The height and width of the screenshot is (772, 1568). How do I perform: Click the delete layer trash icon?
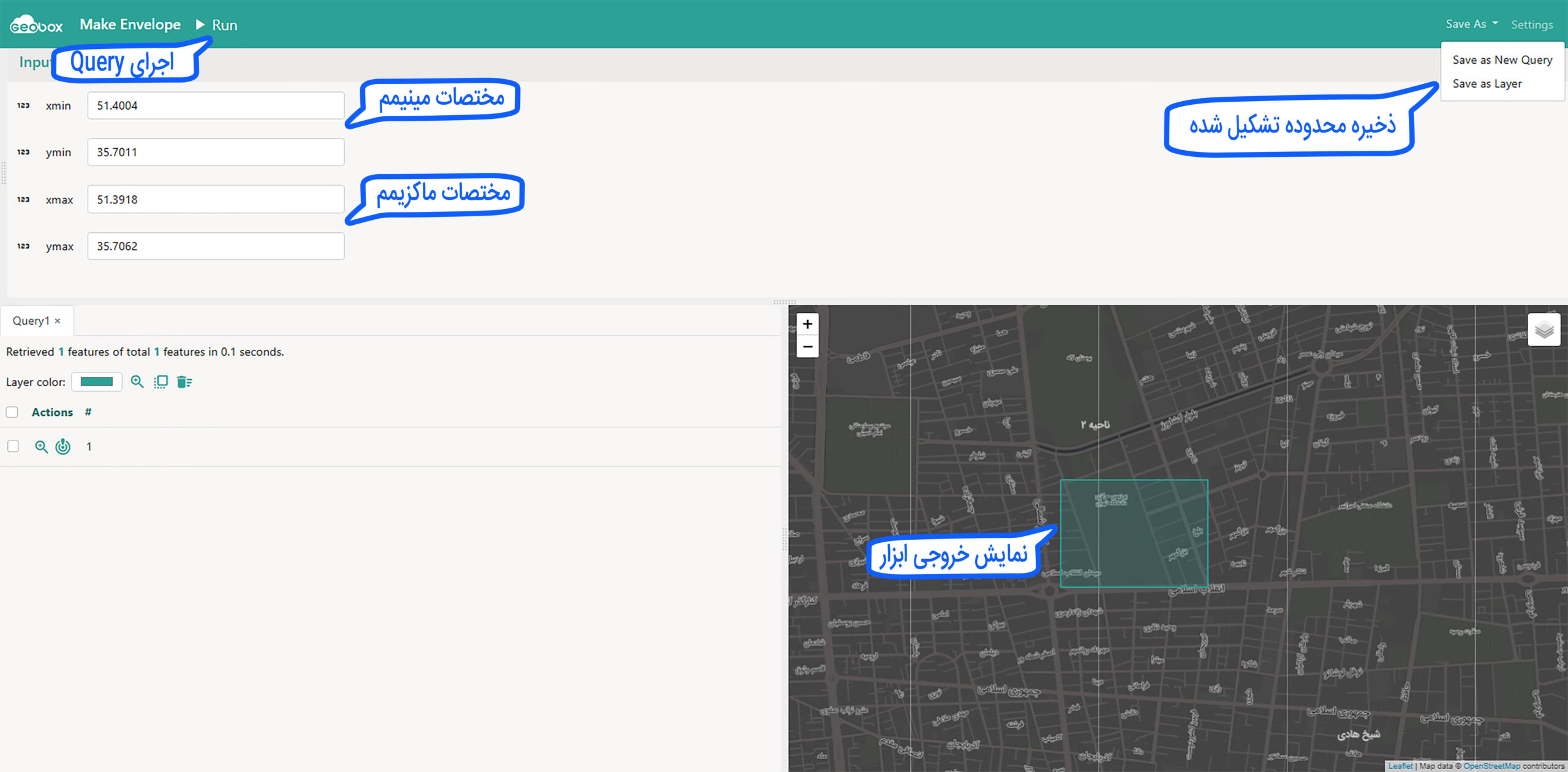[x=184, y=382]
